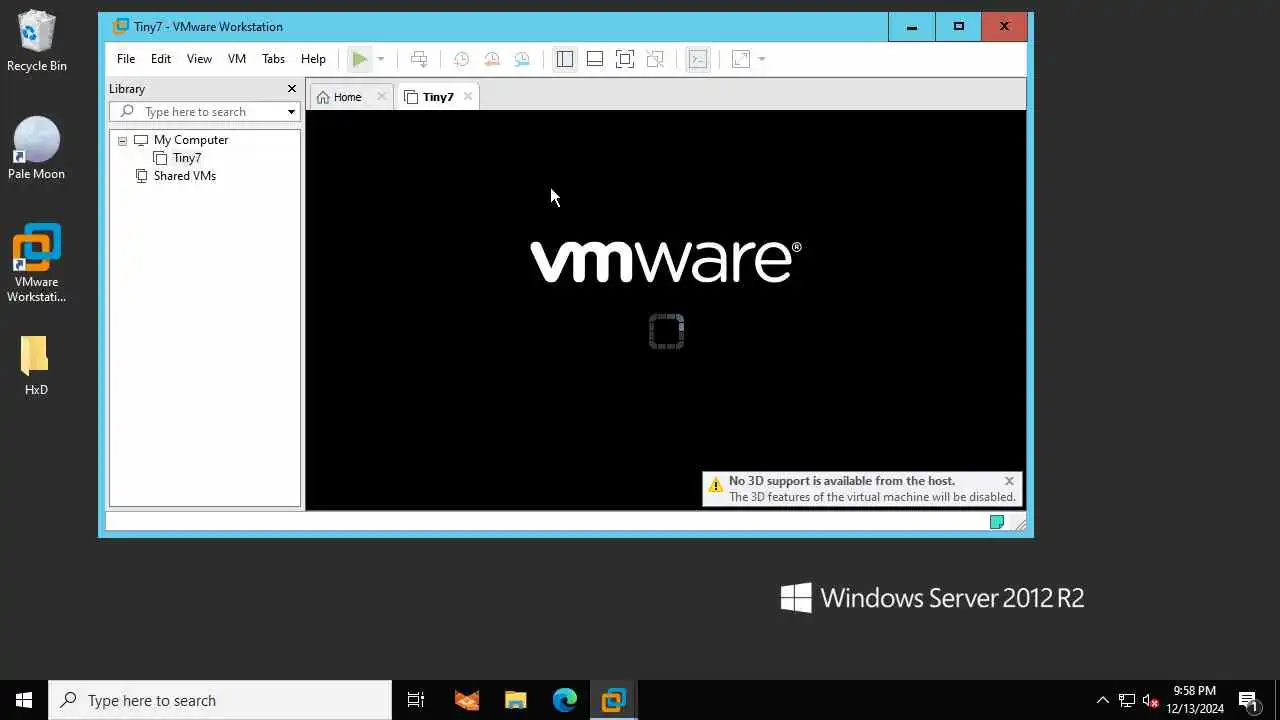Open the Windows Start button

point(24,700)
